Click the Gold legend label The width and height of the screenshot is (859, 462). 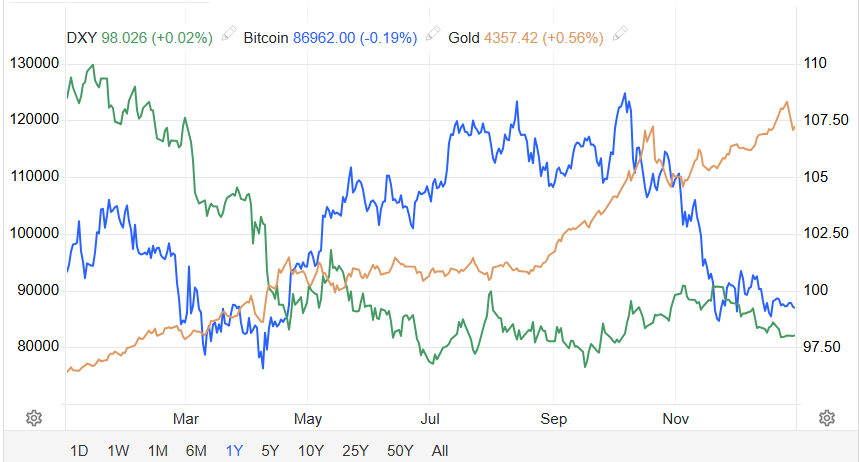(x=464, y=37)
